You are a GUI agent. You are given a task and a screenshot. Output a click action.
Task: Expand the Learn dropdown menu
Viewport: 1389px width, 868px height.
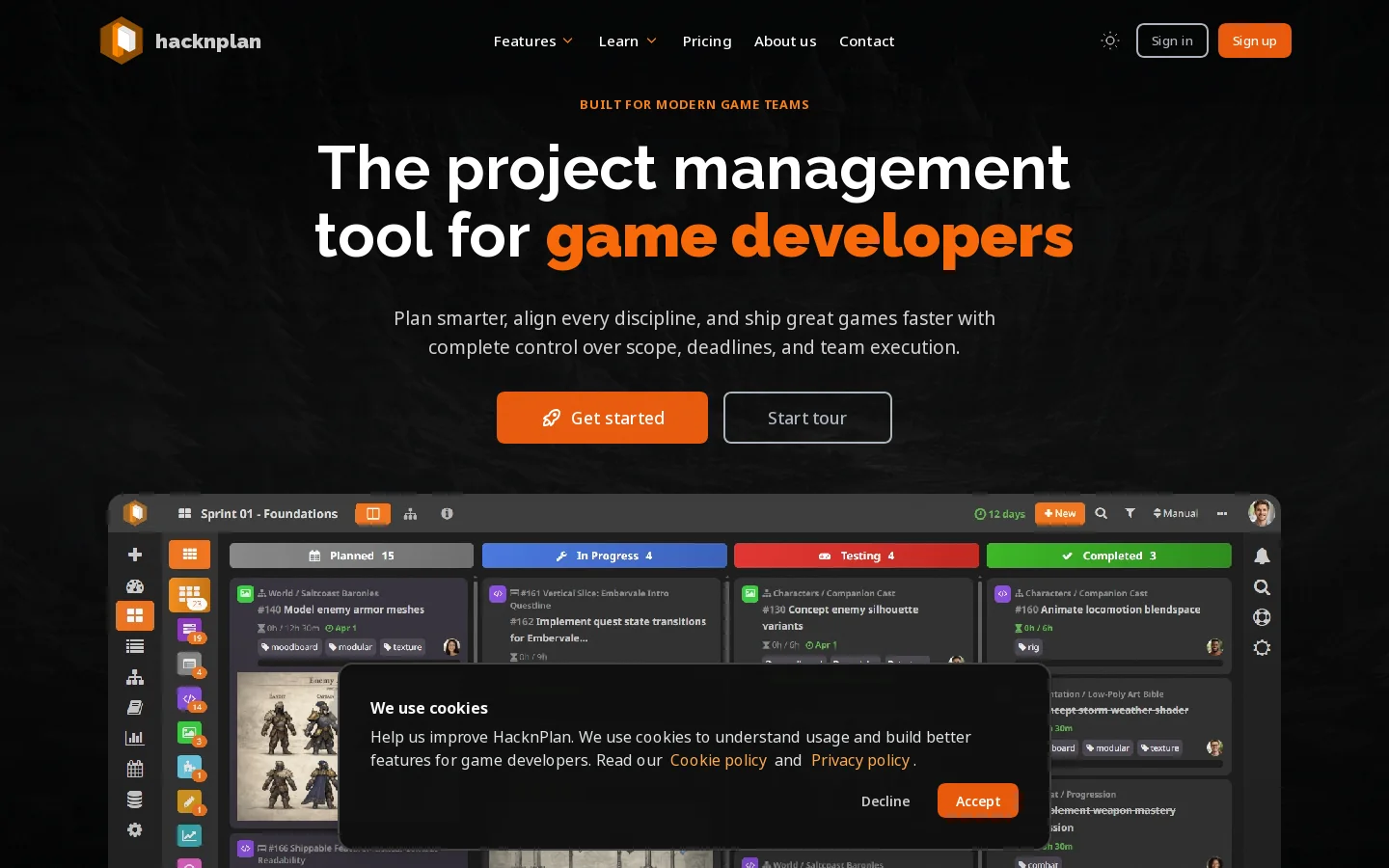point(628,41)
